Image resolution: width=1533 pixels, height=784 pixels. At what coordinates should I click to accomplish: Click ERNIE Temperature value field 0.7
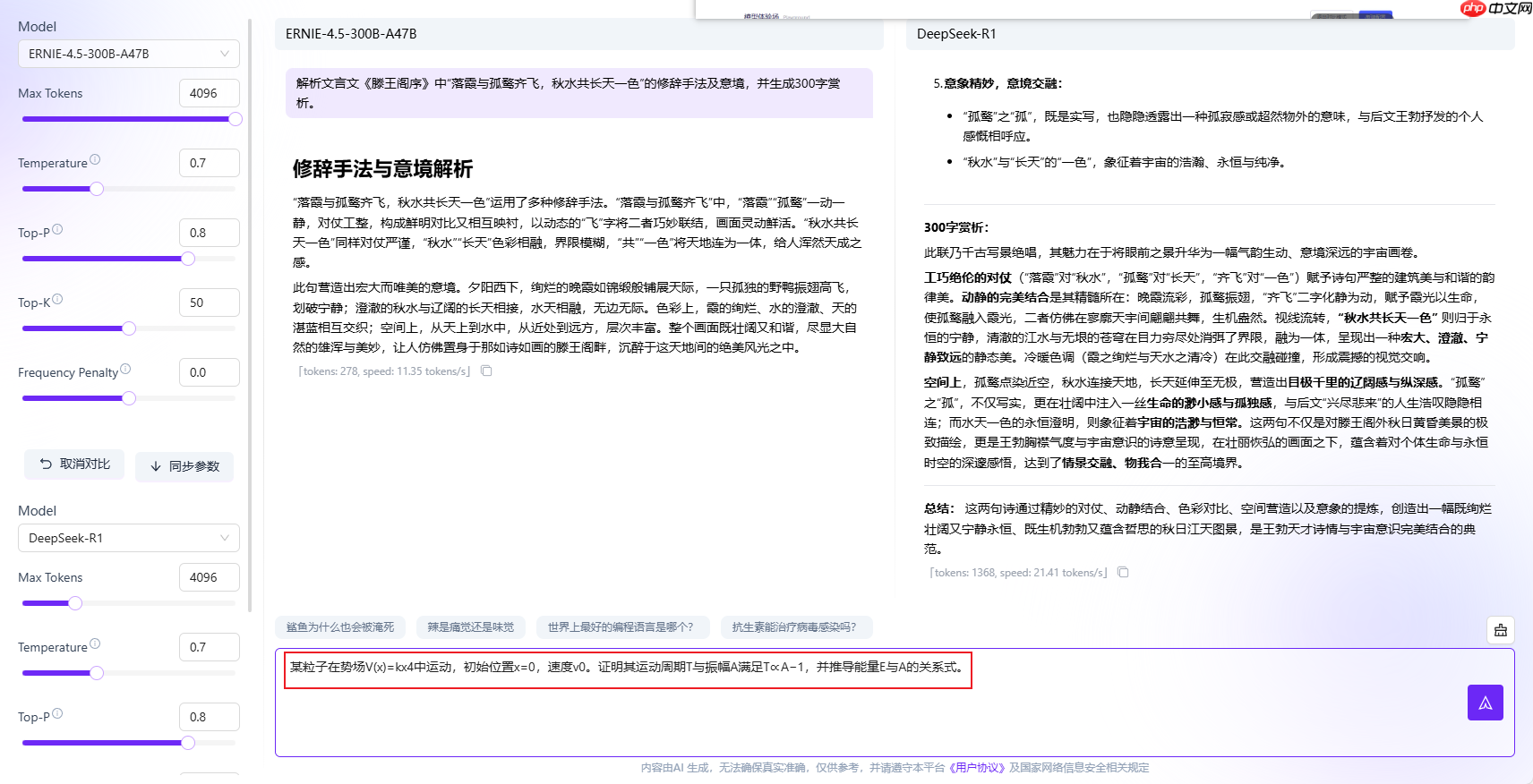210,163
